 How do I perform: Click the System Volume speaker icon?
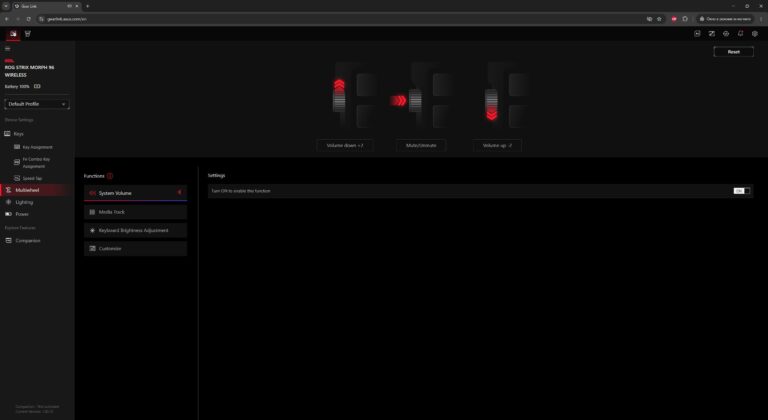92,193
